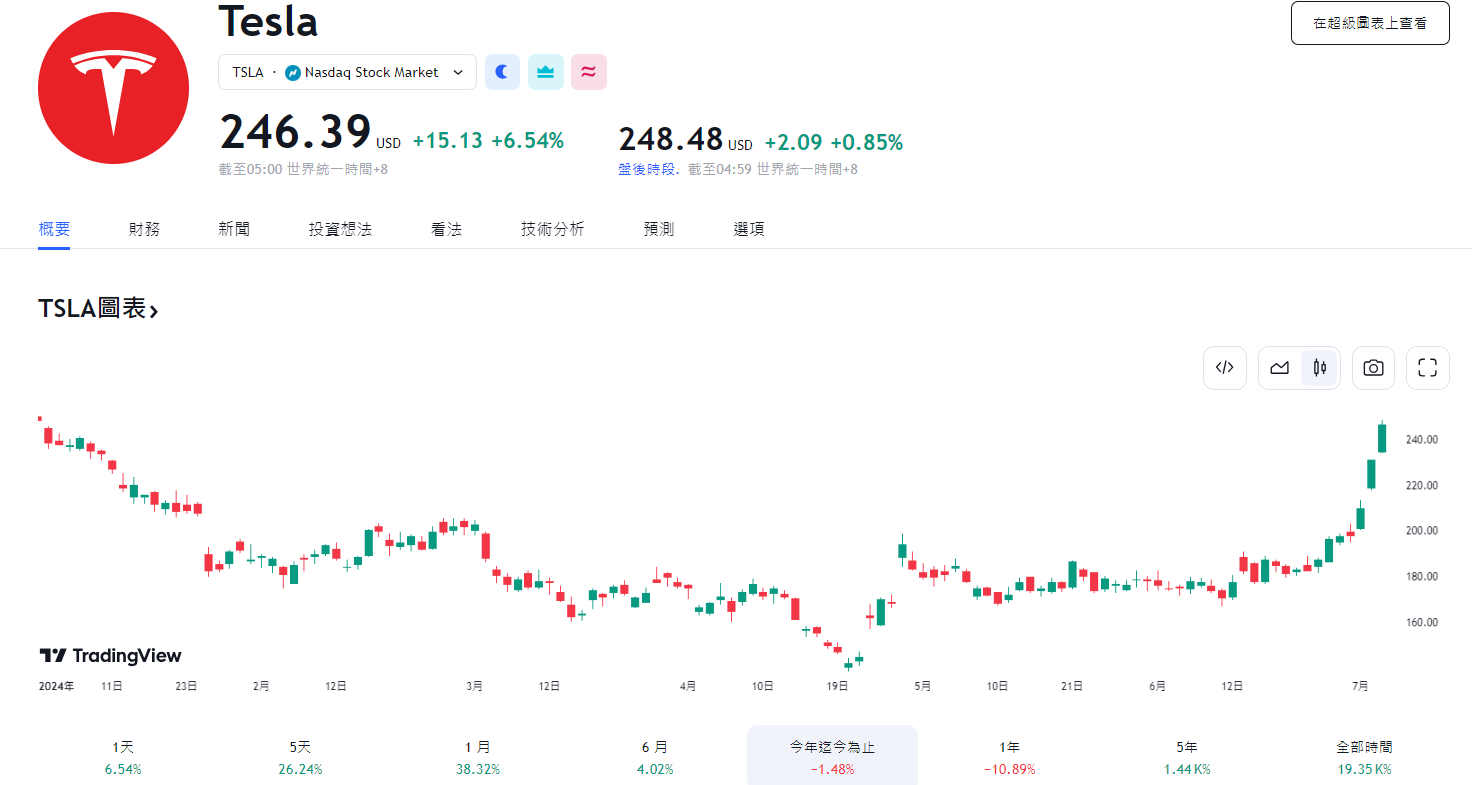Open the 盤後時段 link
1472x785 pixels.
coord(646,169)
